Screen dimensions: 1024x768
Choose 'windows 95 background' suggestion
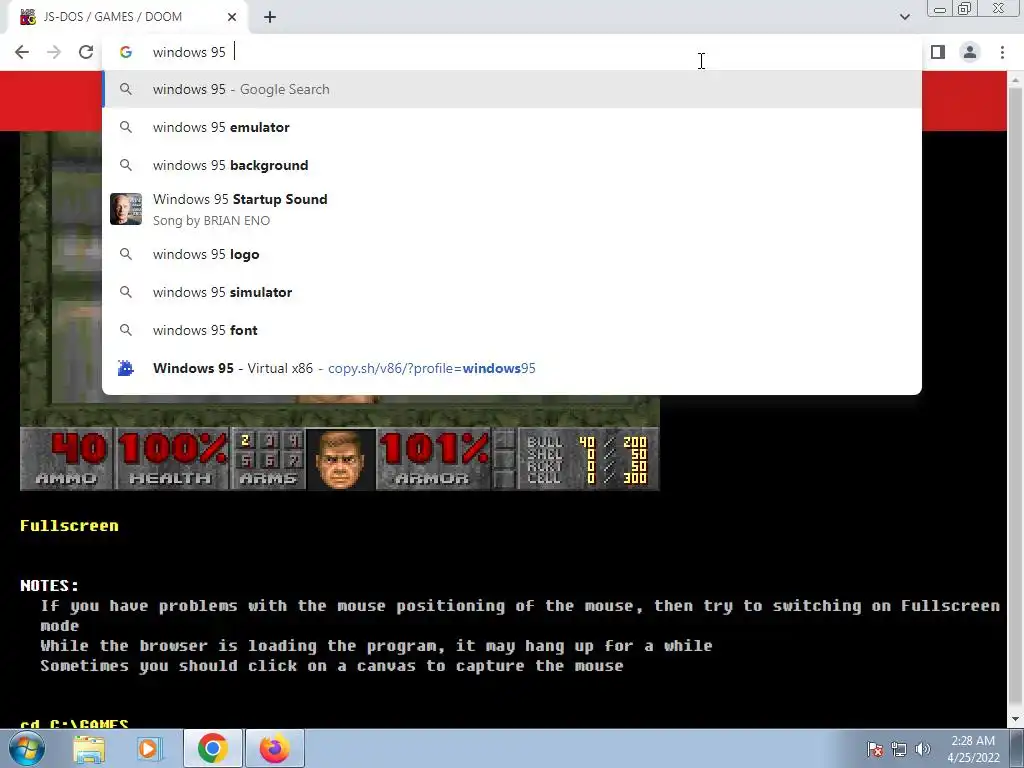click(512, 165)
